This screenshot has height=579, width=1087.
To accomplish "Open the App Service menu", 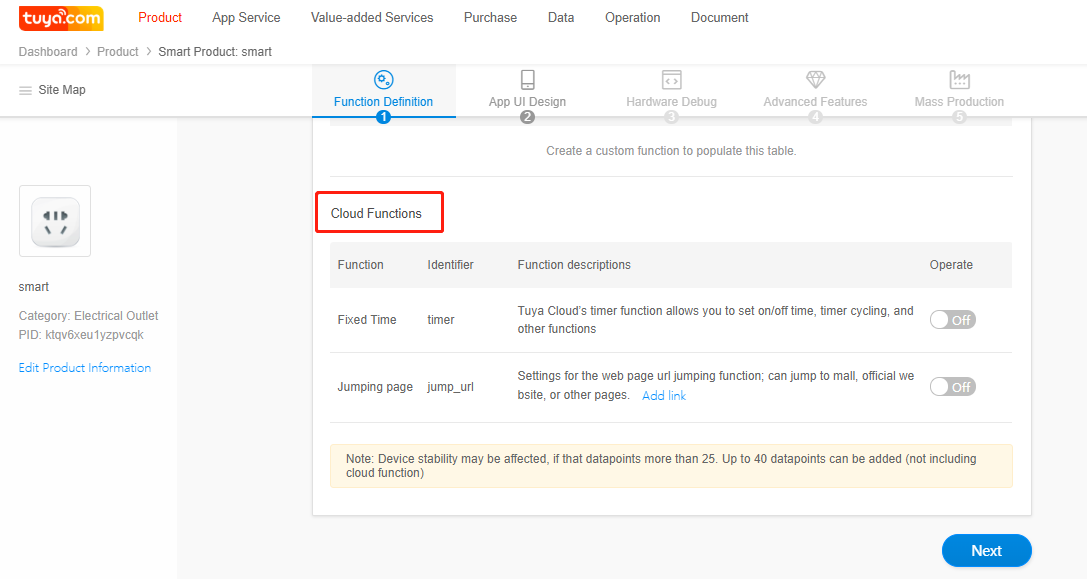I will (x=246, y=18).
